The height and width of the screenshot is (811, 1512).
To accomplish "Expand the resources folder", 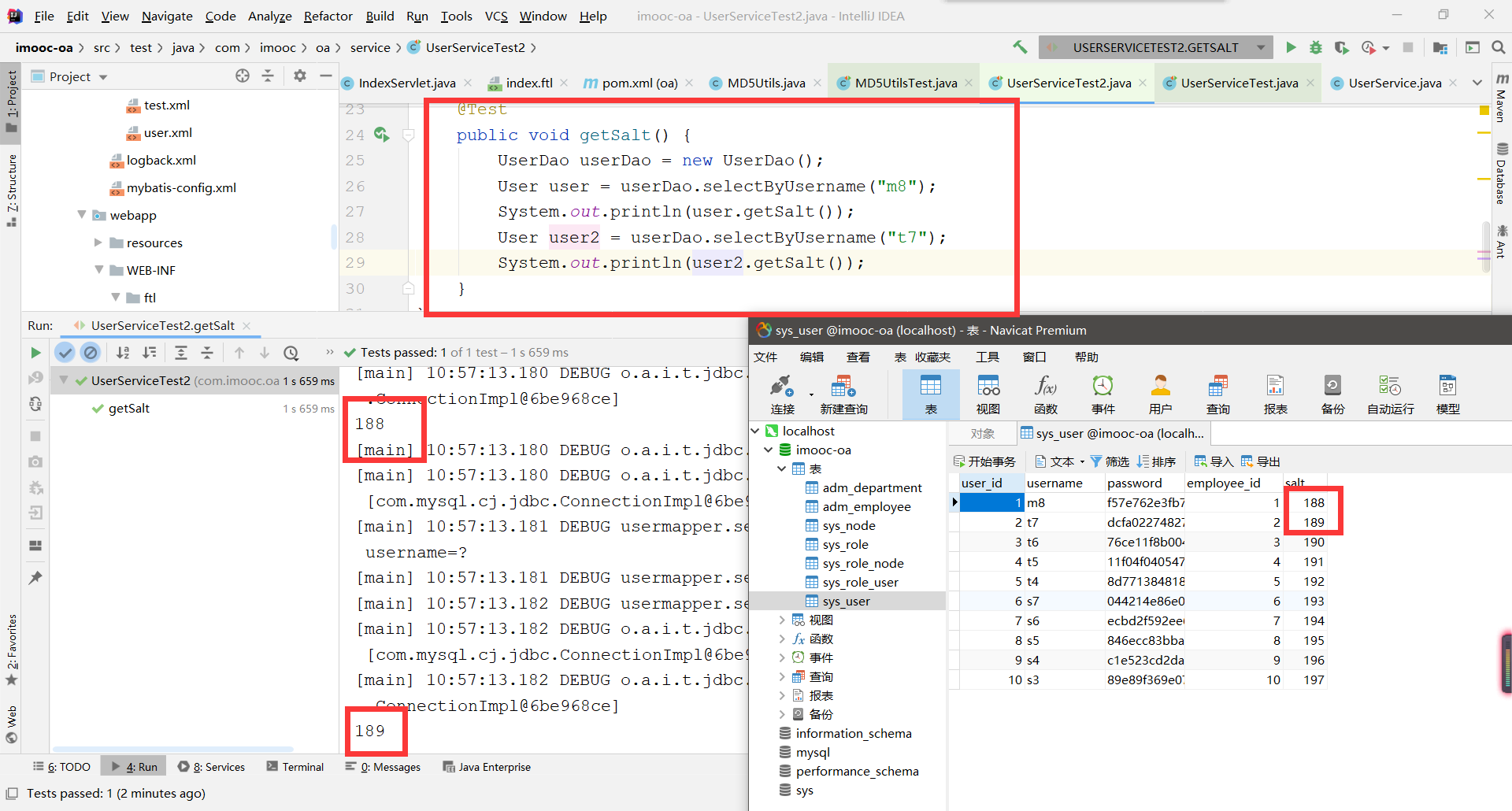I will (x=98, y=243).
